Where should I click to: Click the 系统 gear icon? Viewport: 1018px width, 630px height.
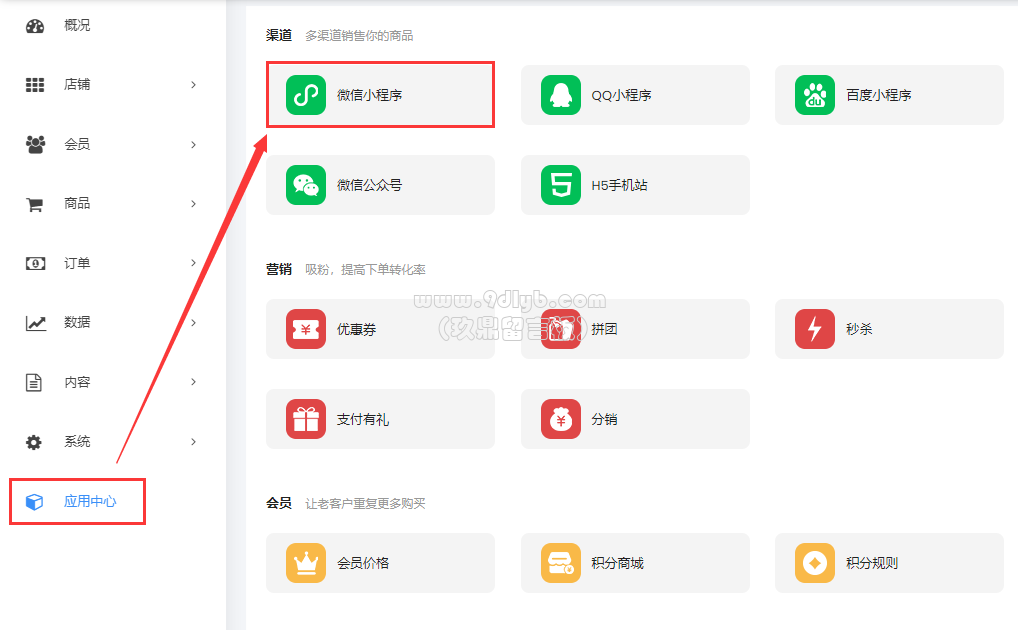(34, 442)
